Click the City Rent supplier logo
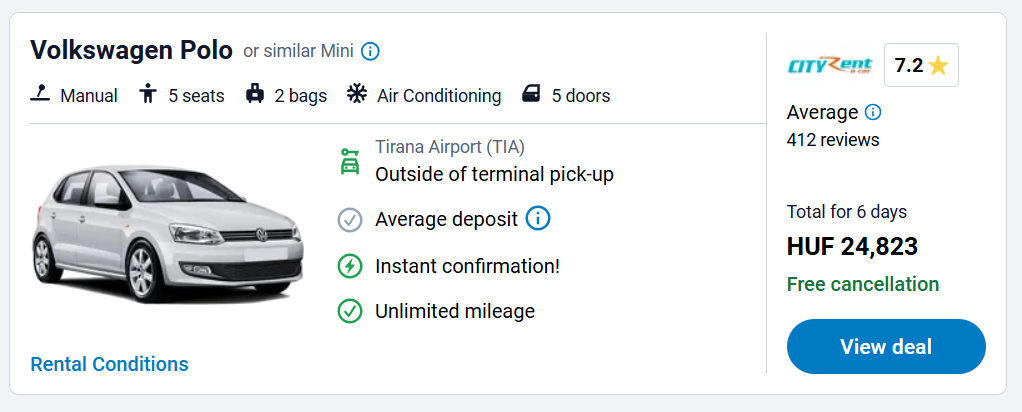Image resolution: width=1022 pixels, height=412 pixels. (830, 66)
